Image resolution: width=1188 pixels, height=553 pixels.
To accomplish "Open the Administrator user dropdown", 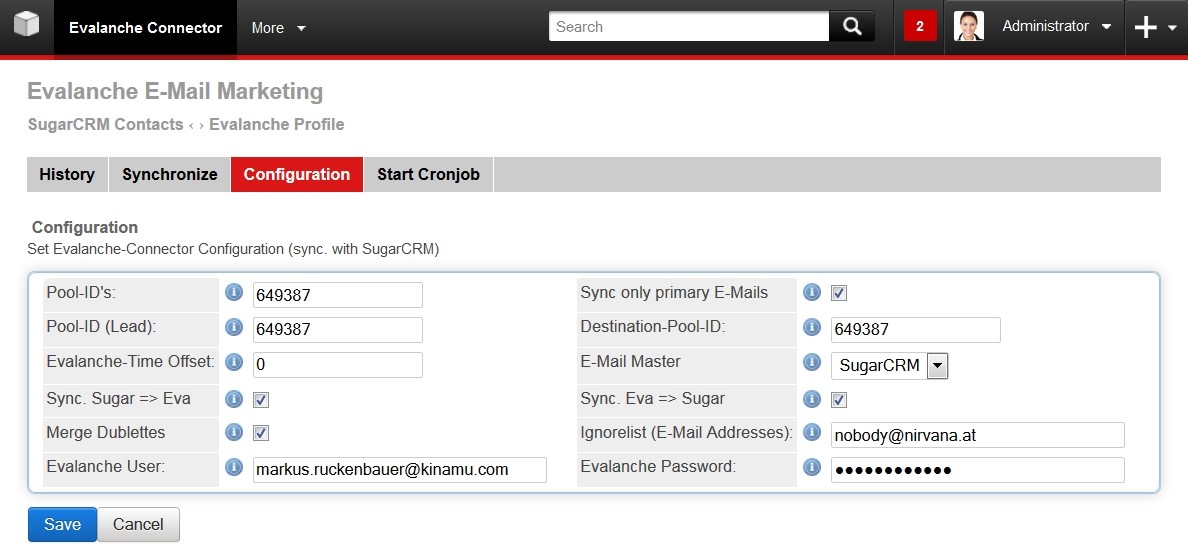I will click(x=1057, y=27).
